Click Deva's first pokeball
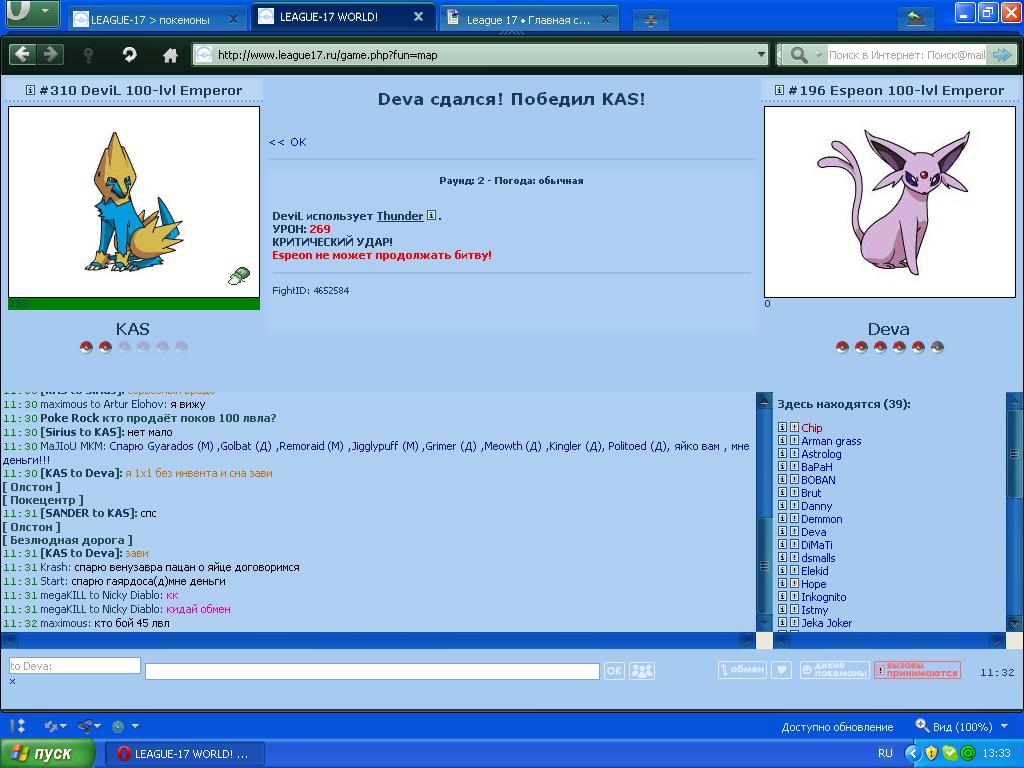Viewport: 1024px width, 768px height. 842,347
